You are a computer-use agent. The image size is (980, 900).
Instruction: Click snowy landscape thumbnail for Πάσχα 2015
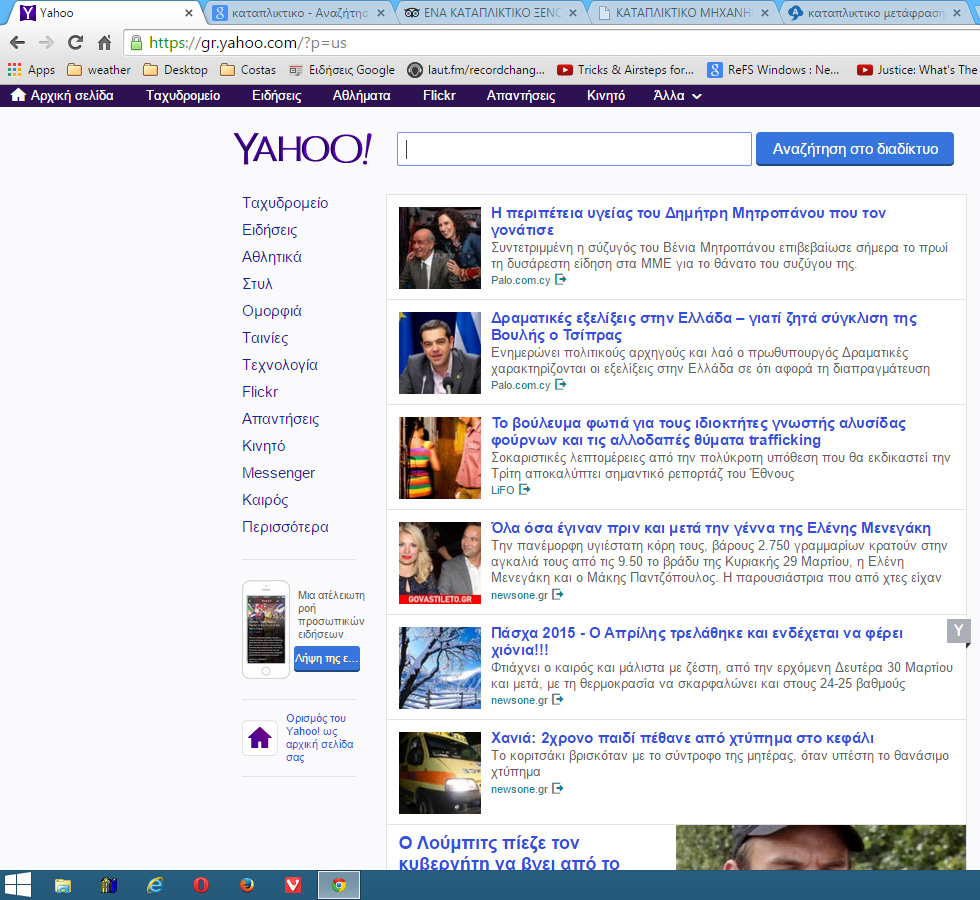pyautogui.click(x=440, y=668)
